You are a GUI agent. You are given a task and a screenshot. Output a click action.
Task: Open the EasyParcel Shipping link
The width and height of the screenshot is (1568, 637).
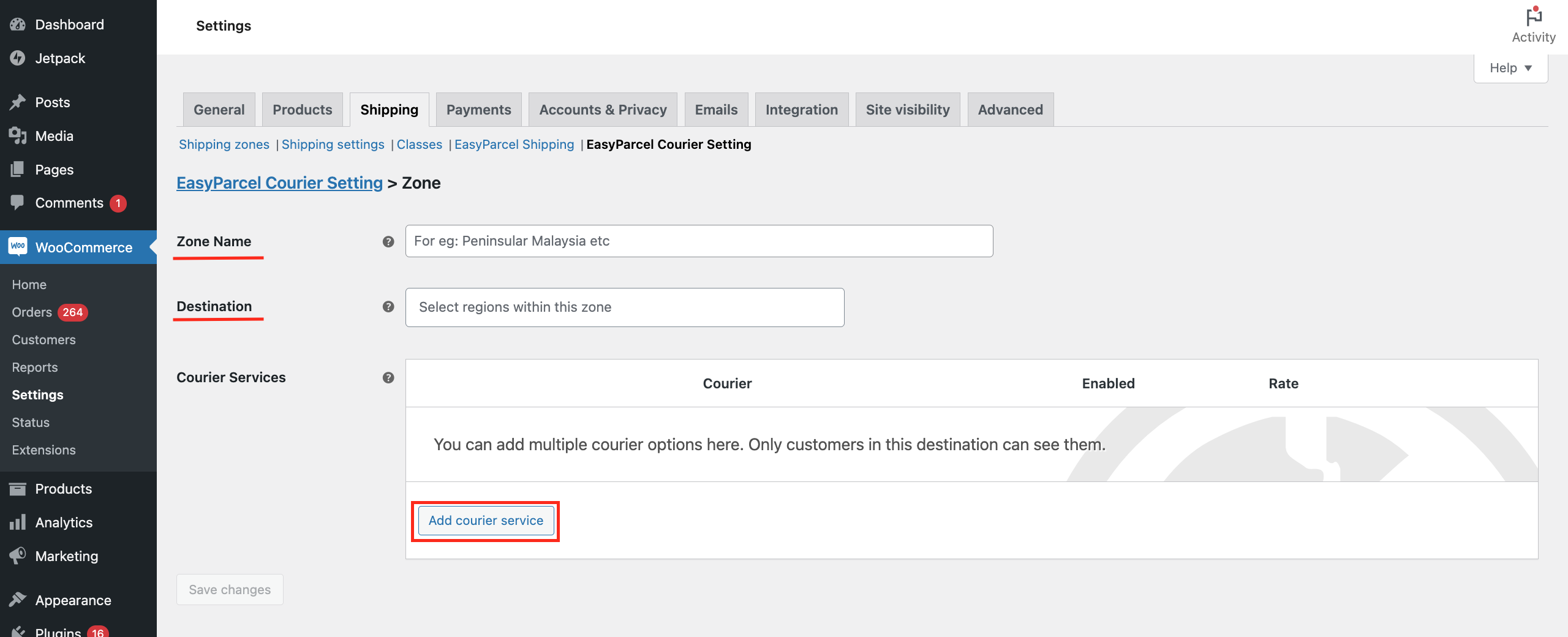[514, 145]
